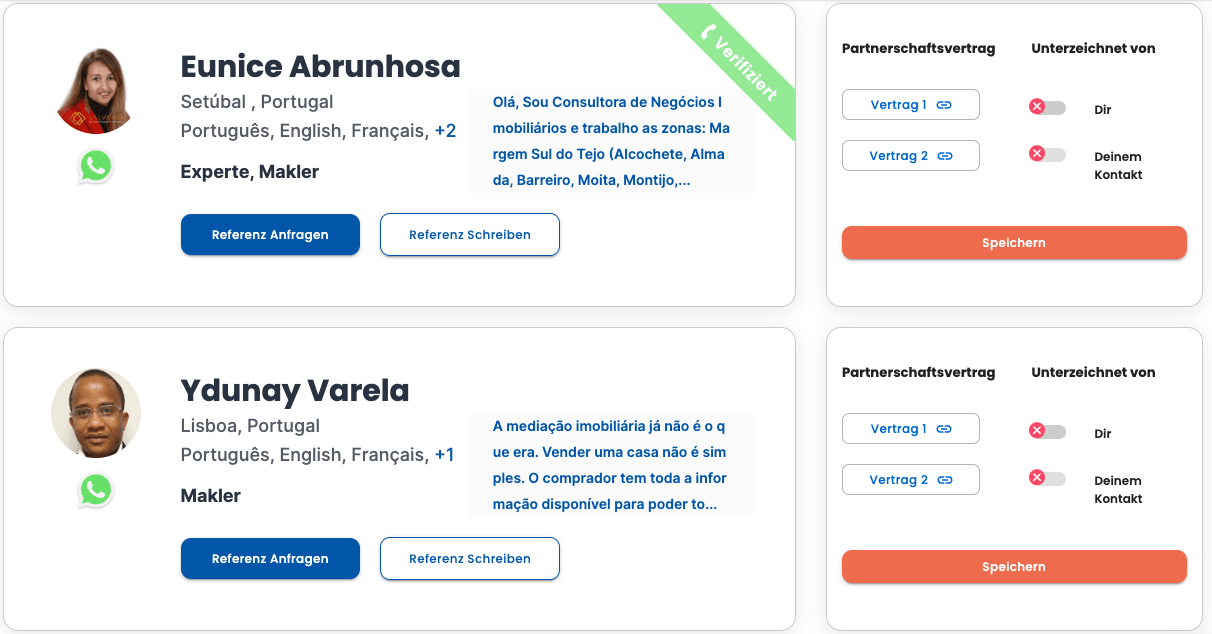
Task: Click link icon on Eunice's Vertrag 1
Action: (944, 105)
